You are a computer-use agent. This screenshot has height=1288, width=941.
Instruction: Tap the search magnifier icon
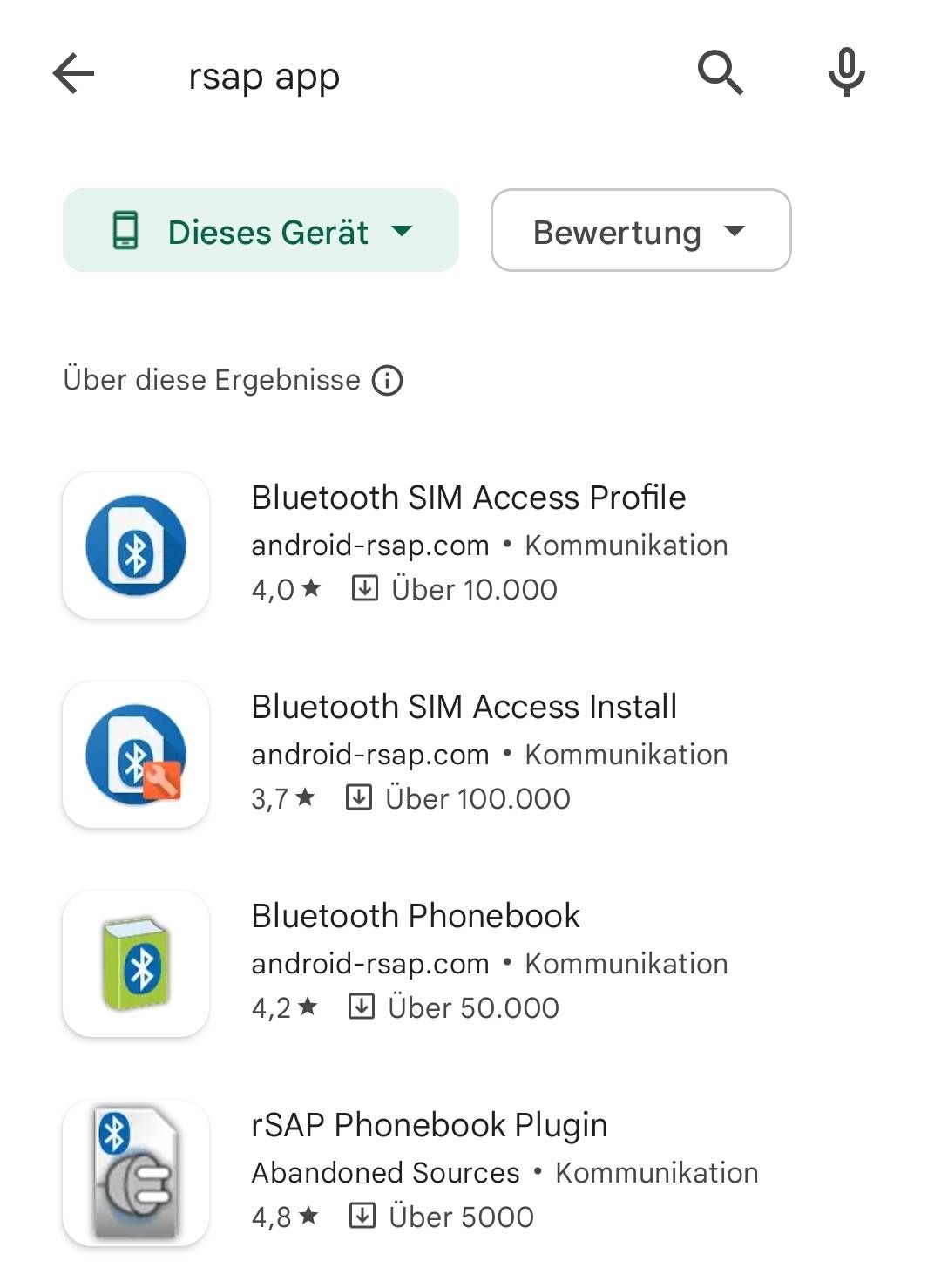tap(721, 73)
